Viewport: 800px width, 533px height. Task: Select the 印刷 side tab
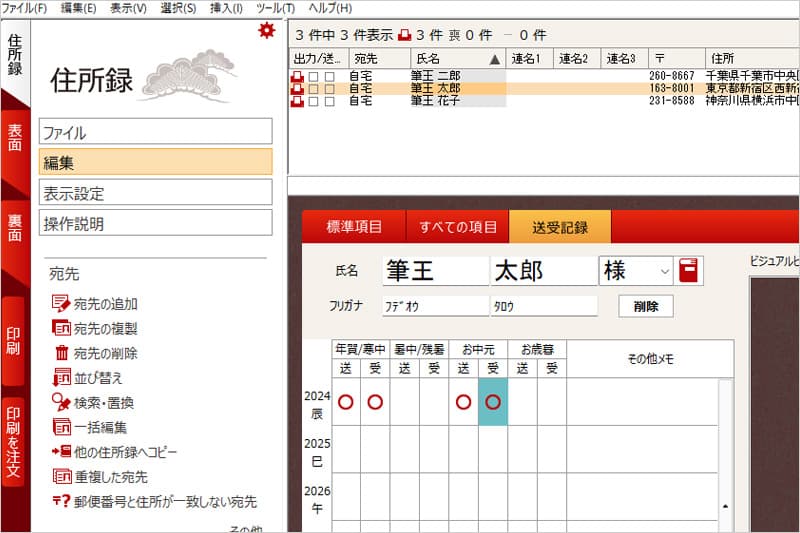coord(14,341)
